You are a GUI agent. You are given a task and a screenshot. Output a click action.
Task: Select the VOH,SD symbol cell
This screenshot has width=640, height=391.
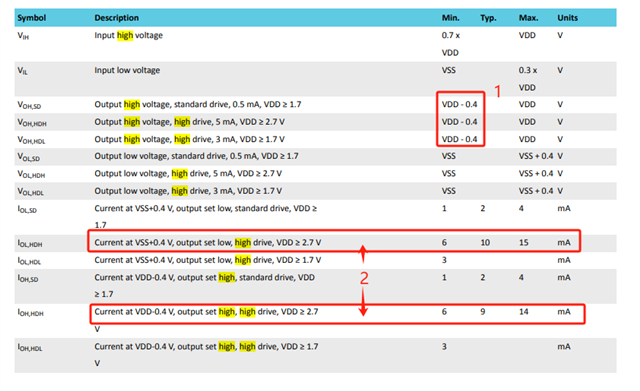29,105
